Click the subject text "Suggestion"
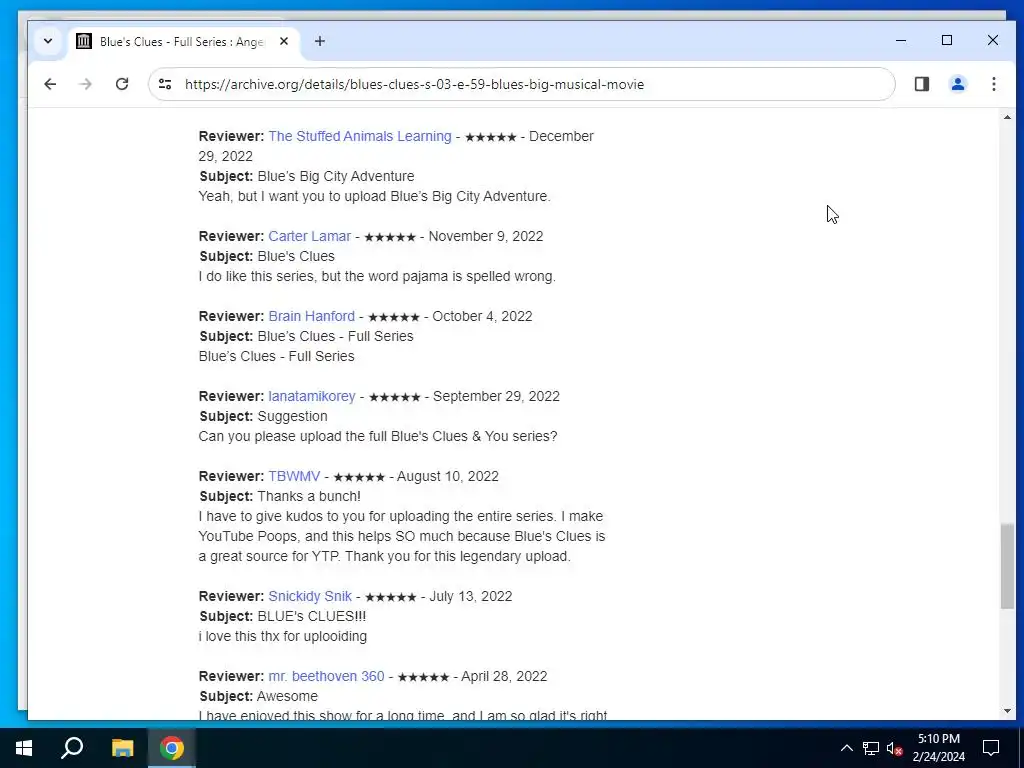The width and height of the screenshot is (1024, 768). (x=293, y=417)
